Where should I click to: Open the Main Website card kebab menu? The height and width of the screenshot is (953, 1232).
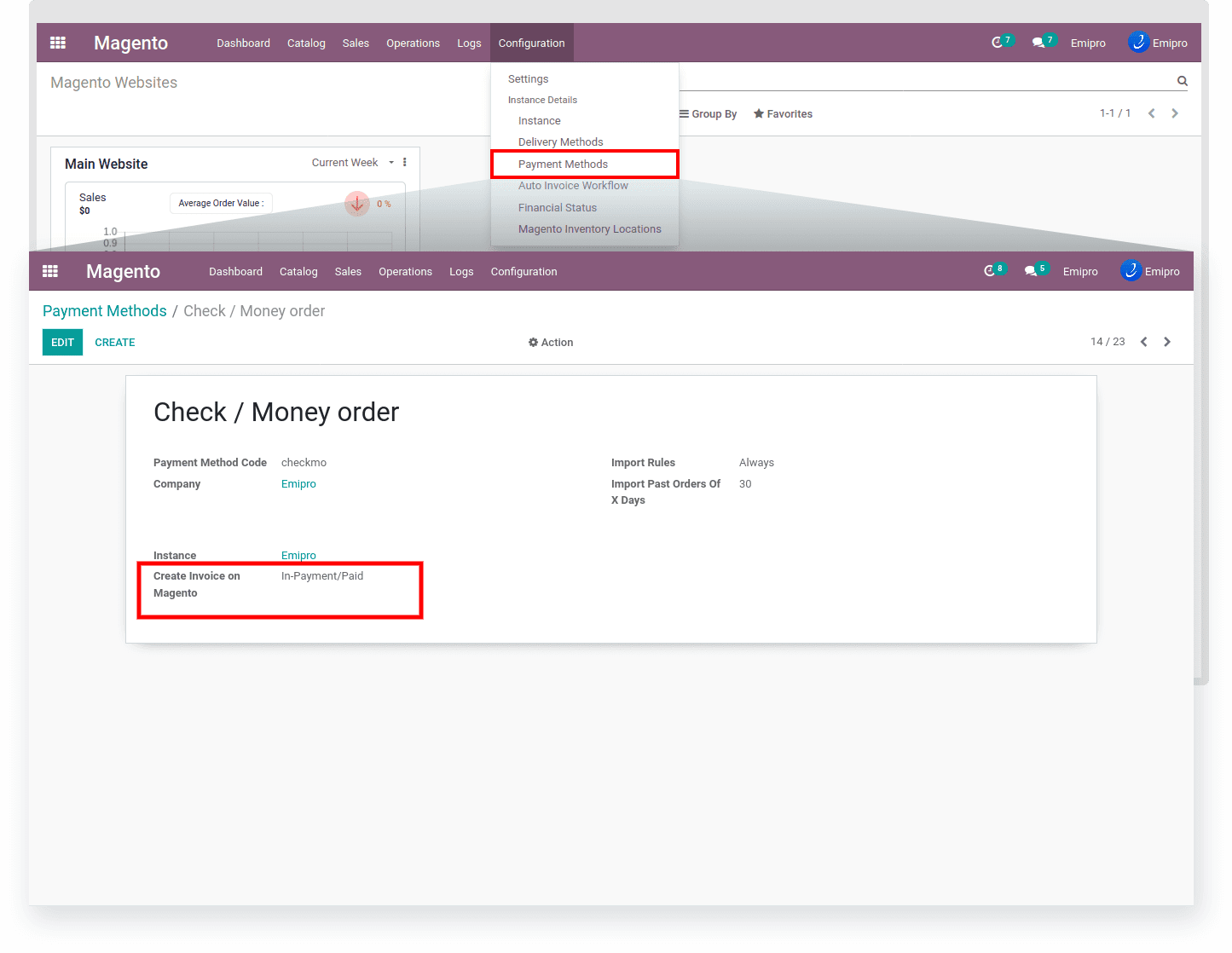pyautogui.click(x=404, y=163)
